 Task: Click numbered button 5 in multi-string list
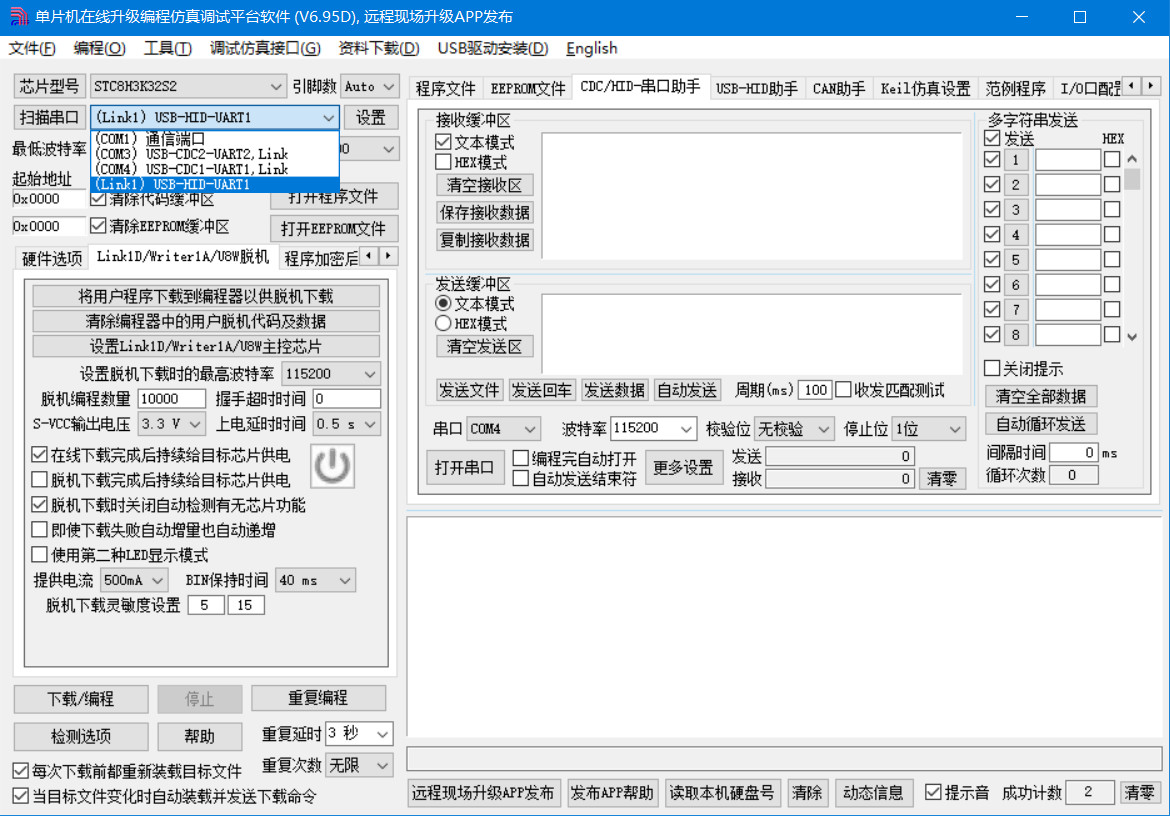[1016, 260]
